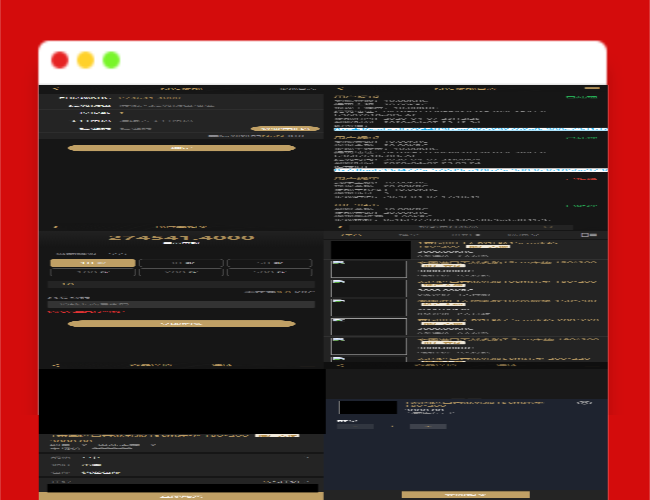Select the highlighted gold amount option in the top row

92,263
